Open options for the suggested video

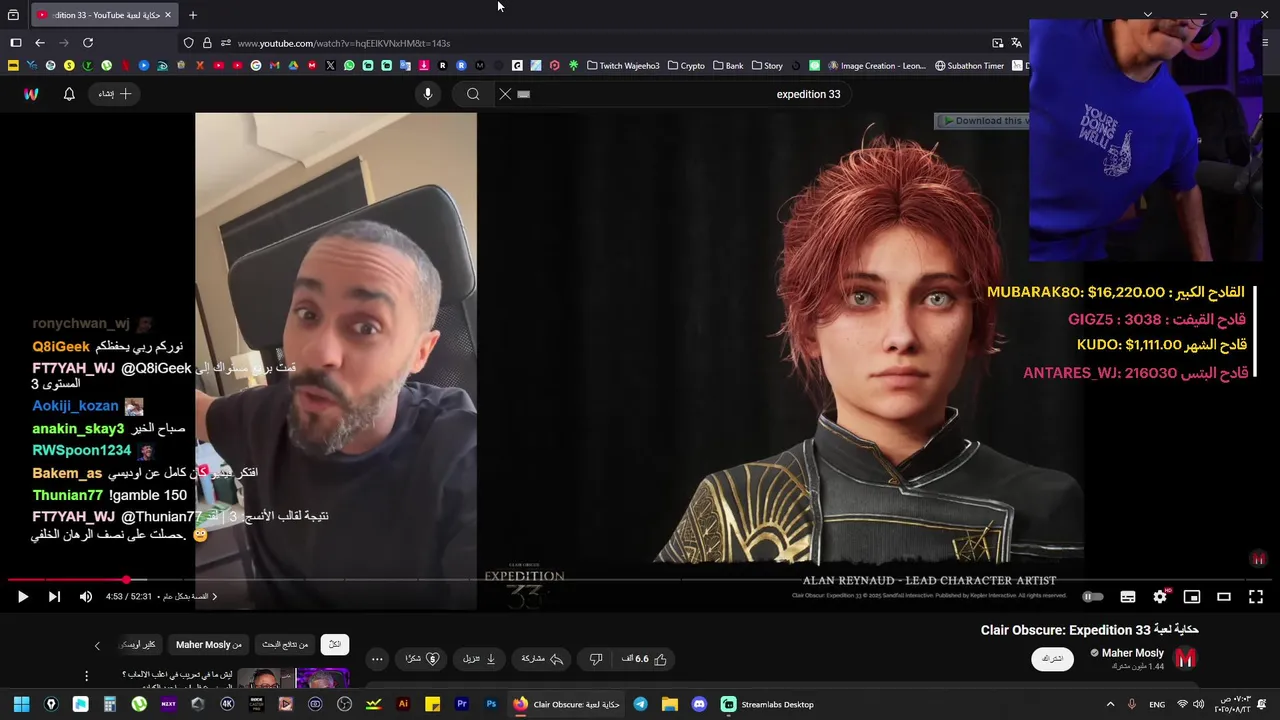[86, 676]
